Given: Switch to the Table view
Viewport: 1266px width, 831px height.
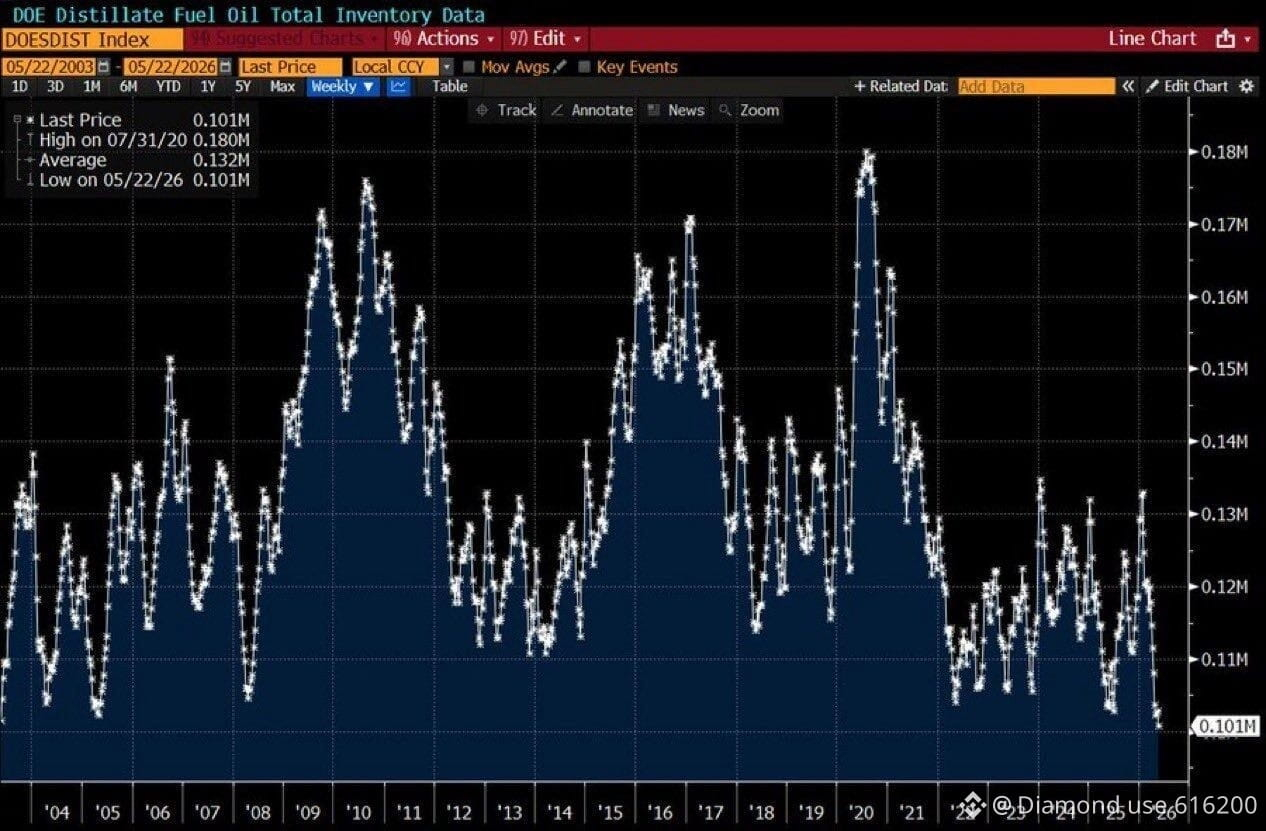Looking at the screenshot, I should (450, 86).
